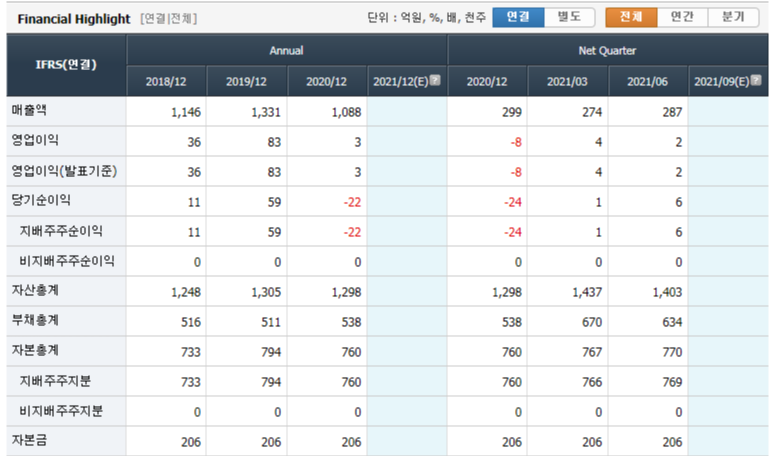
Task: Click the 비지배주주순이익 row label
Action: 67,261
